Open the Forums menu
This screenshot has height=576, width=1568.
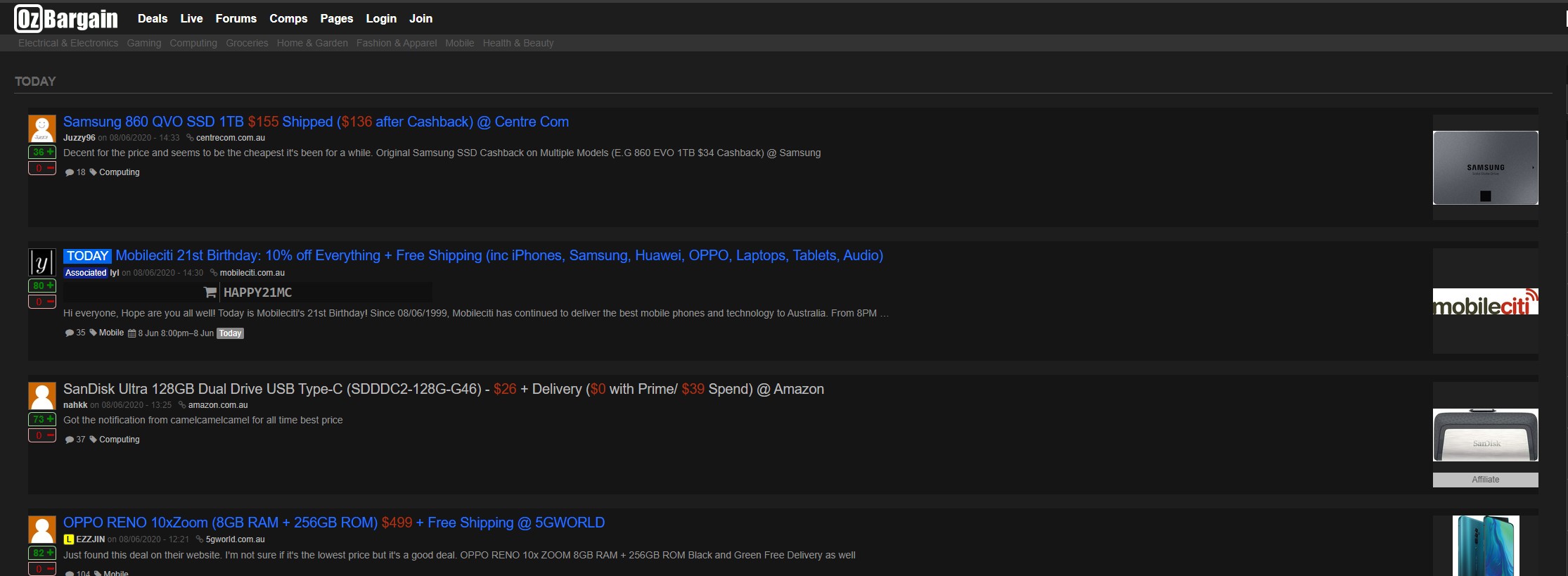point(236,18)
